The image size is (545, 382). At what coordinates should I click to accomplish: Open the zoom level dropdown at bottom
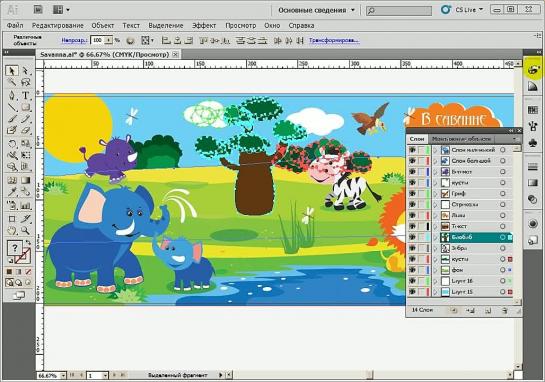pos(63,376)
